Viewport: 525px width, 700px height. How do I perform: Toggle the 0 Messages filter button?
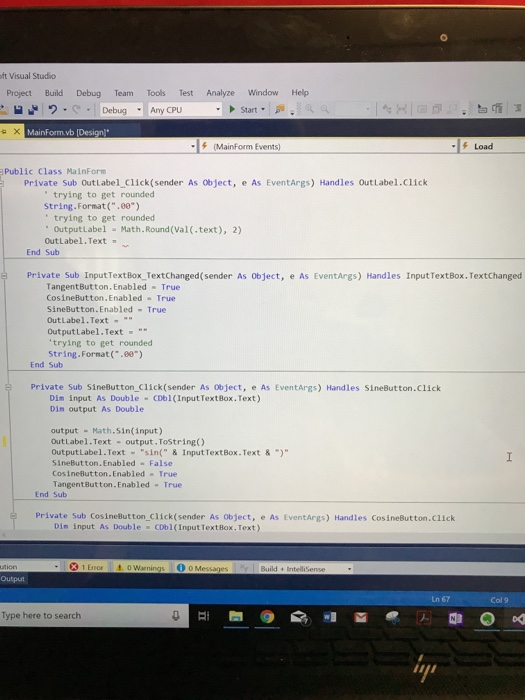click(203, 568)
